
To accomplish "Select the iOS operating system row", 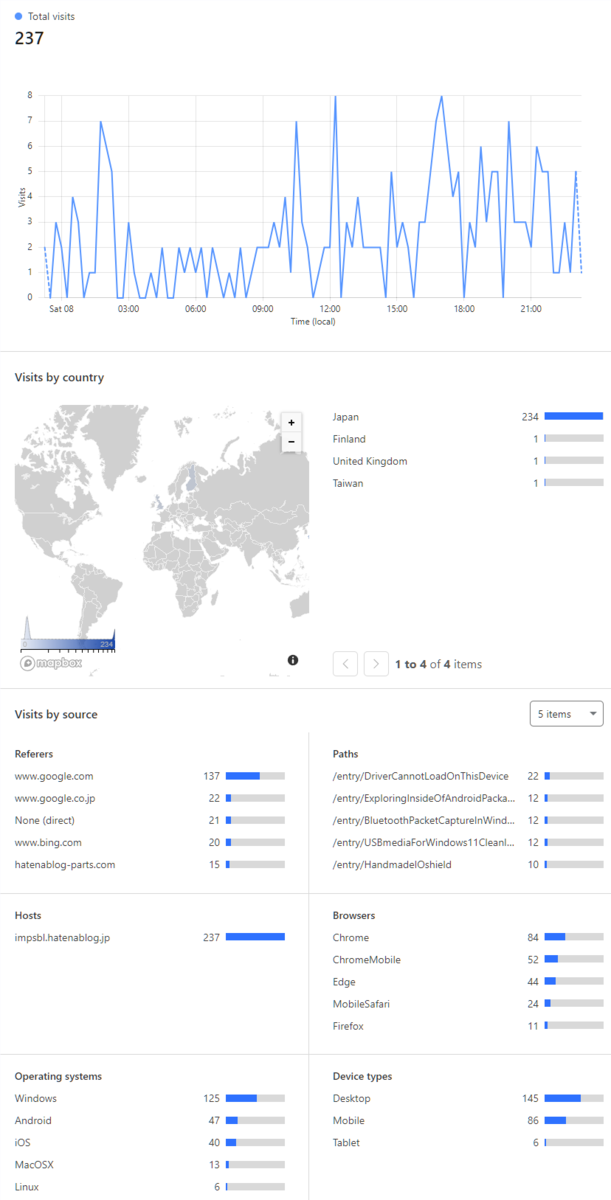I will click(x=150, y=1142).
